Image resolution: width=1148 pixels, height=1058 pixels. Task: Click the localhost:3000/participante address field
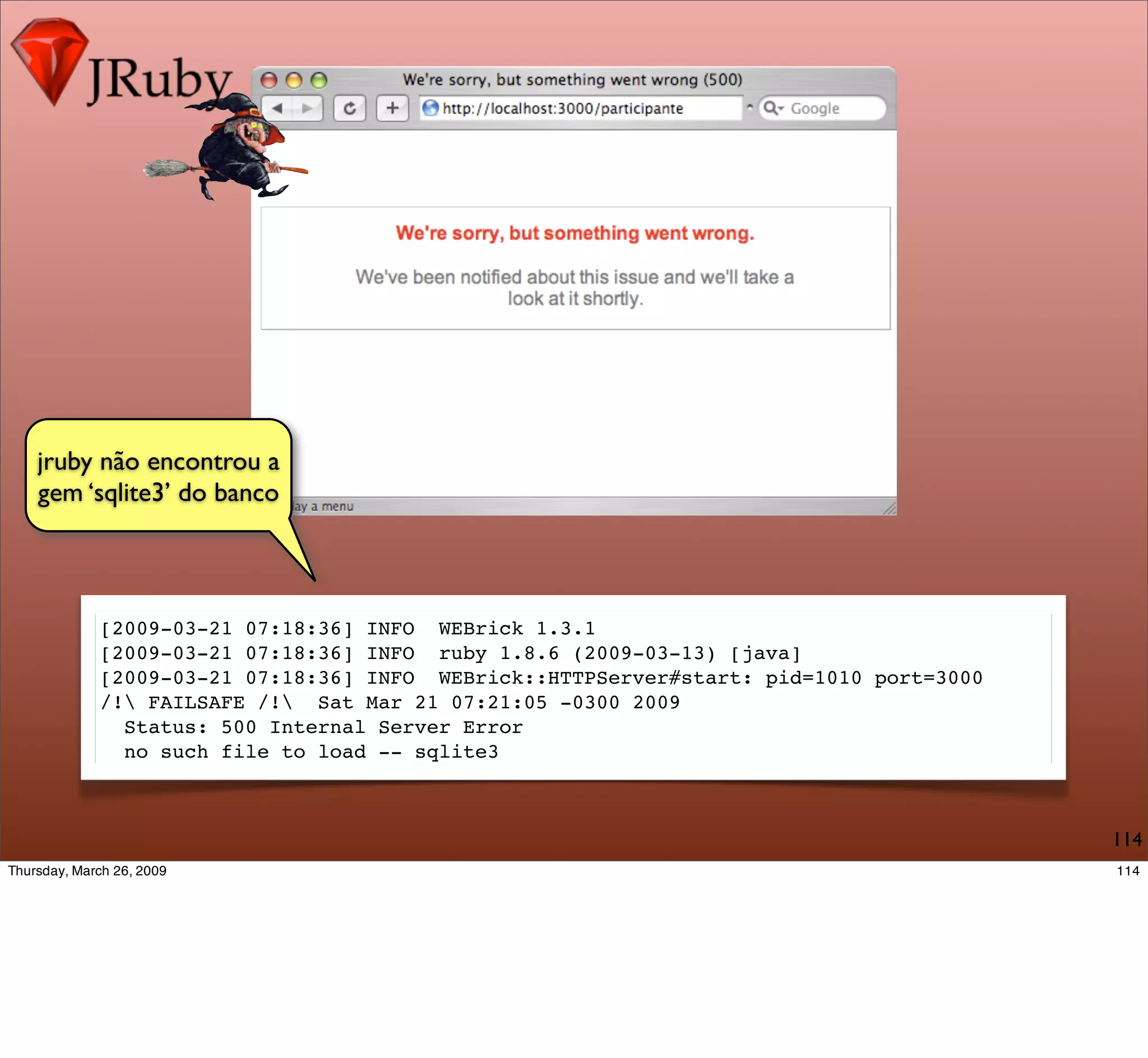click(581, 108)
